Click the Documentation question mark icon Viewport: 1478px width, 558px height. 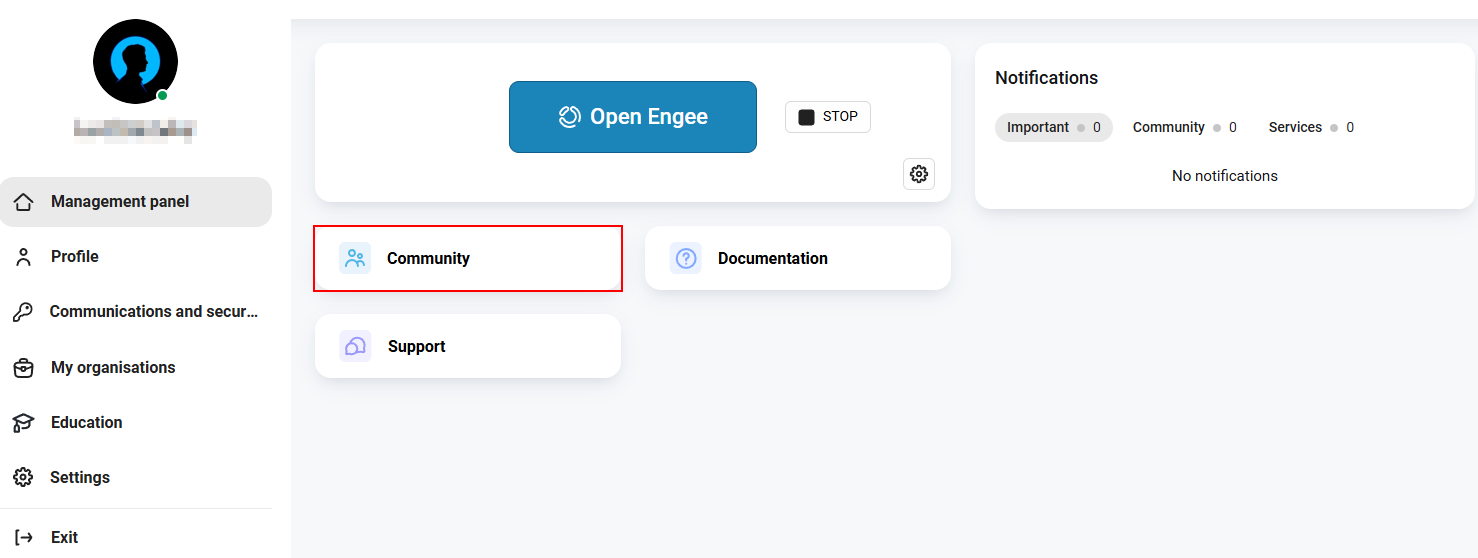(x=686, y=258)
